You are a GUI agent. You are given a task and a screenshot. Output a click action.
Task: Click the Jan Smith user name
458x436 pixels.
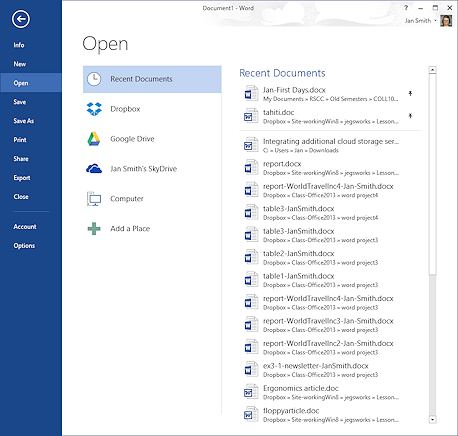point(418,21)
